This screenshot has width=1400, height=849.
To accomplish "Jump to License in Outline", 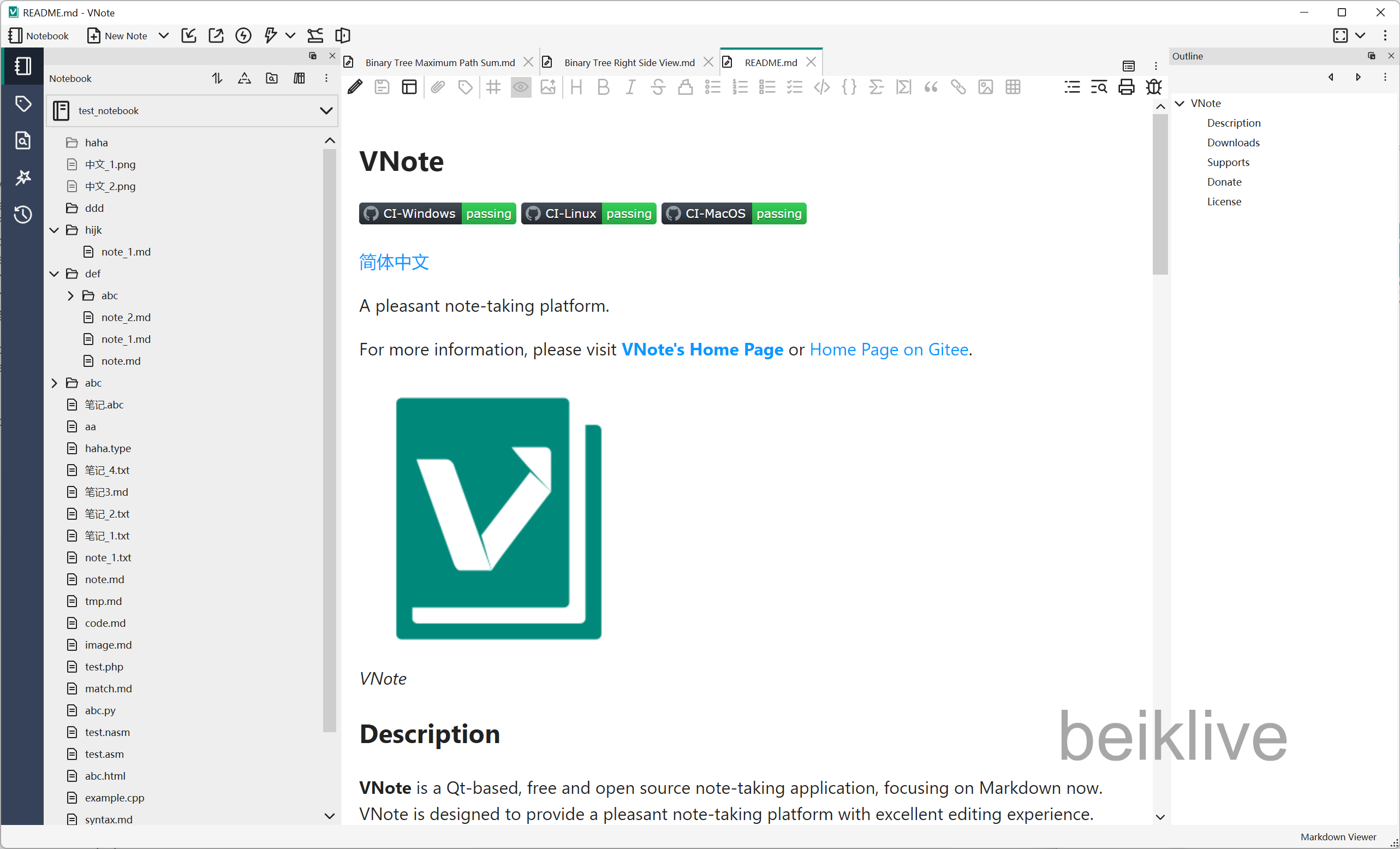I will (1224, 201).
